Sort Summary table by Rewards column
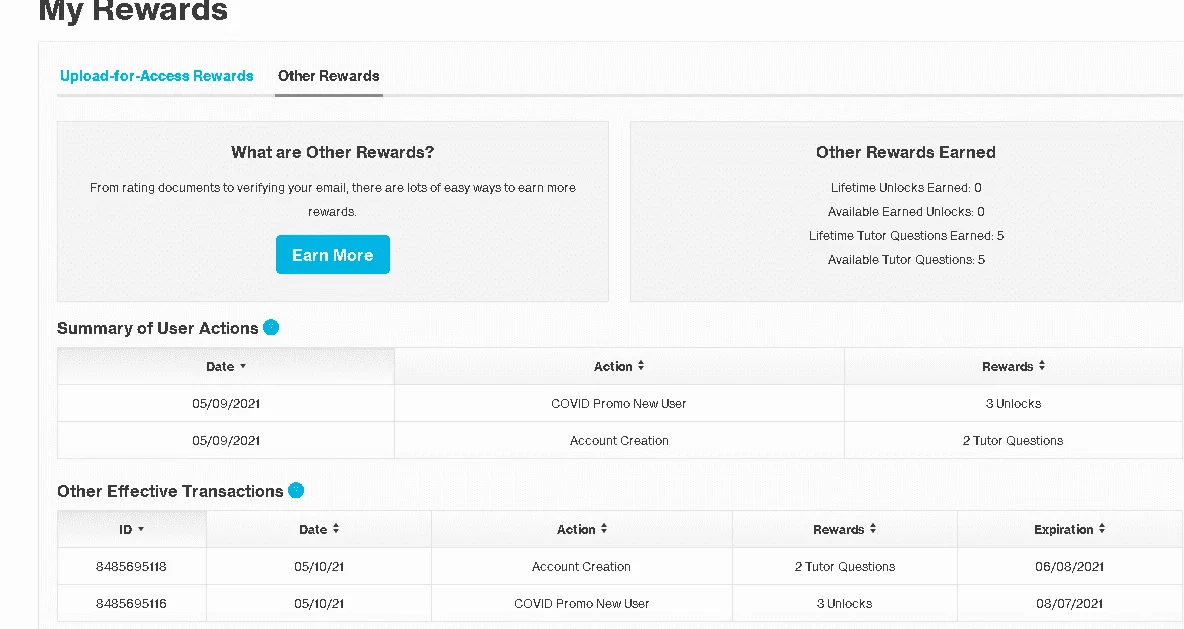The image size is (1184, 629). pos(1013,366)
